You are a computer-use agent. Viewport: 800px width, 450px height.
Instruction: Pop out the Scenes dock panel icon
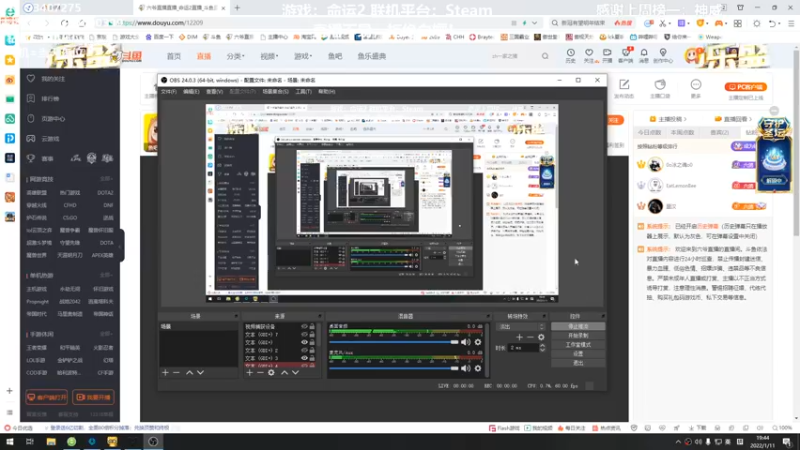click(x=236, y=316)
